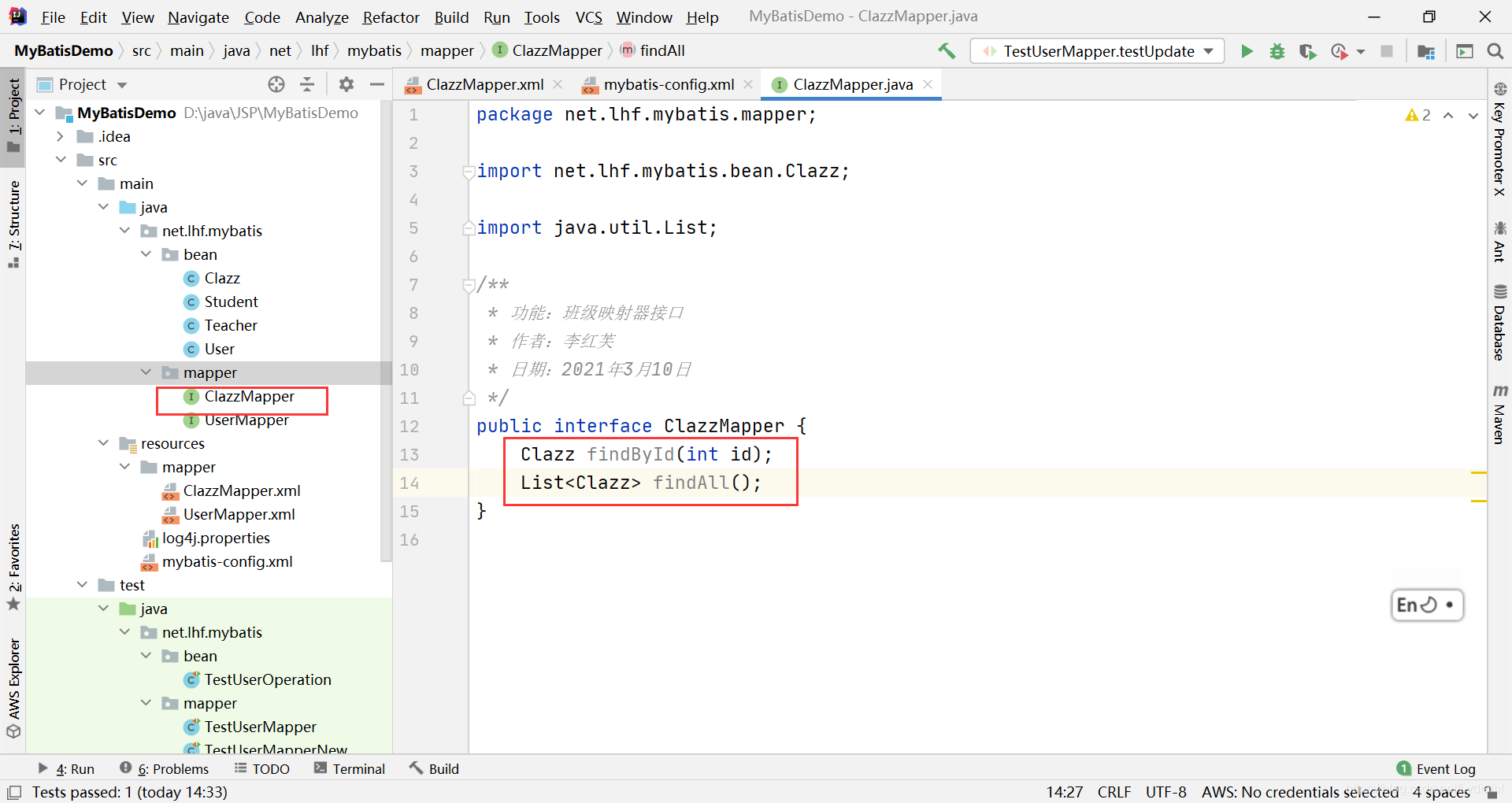Open Project panel settings gear
This screenshot has height=803, width=1512.
click(x=346, y=84)
